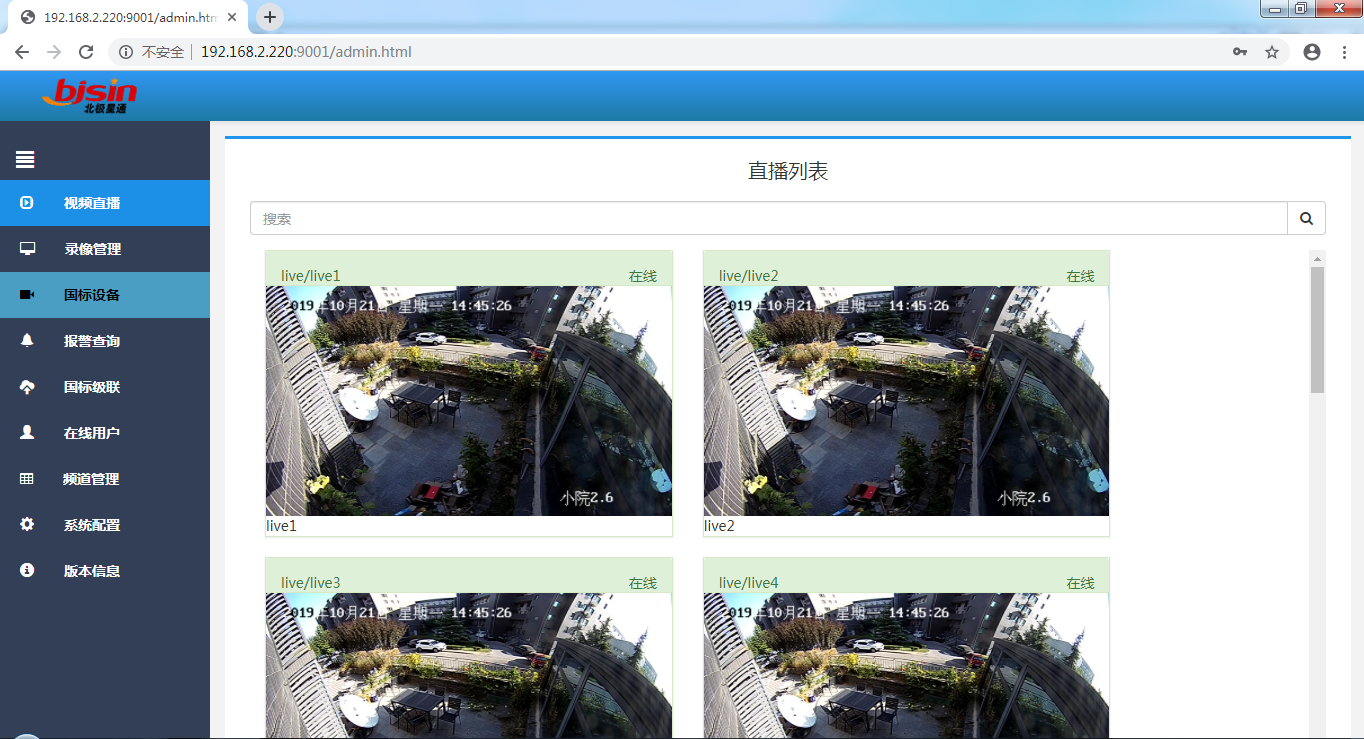Focus the 搜索 search field
The width and height of the screenshot is (1364, 739).
768,218
